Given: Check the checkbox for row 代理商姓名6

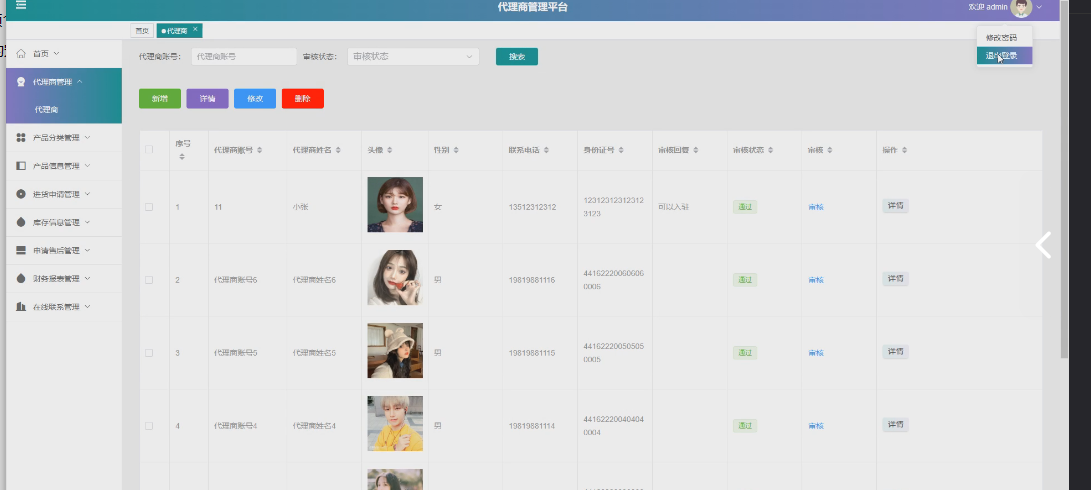Looking at the screenshot, I should pyautogui.click(x=149, y=280).
